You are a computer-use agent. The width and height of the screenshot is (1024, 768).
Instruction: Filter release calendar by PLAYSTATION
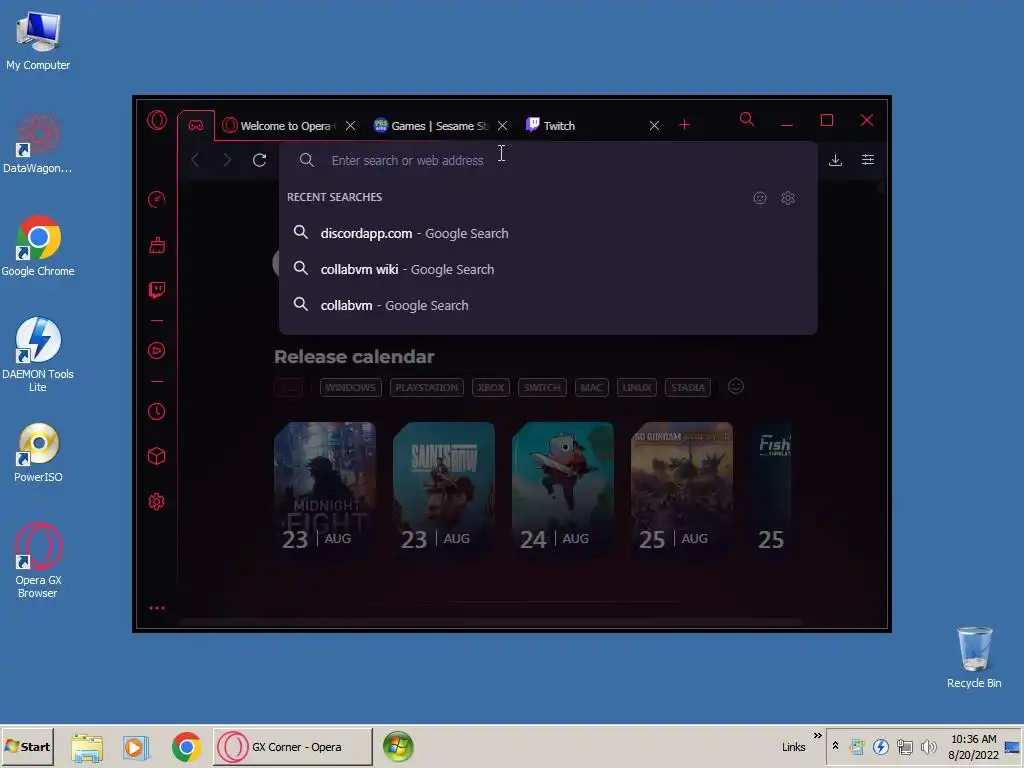[426, 387]
